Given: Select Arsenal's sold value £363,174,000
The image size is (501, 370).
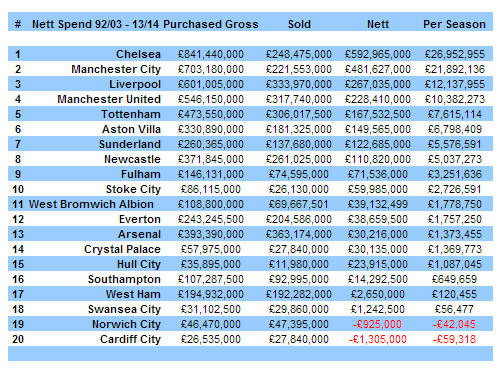Looking at the screenshot, I should pos(299,234).
